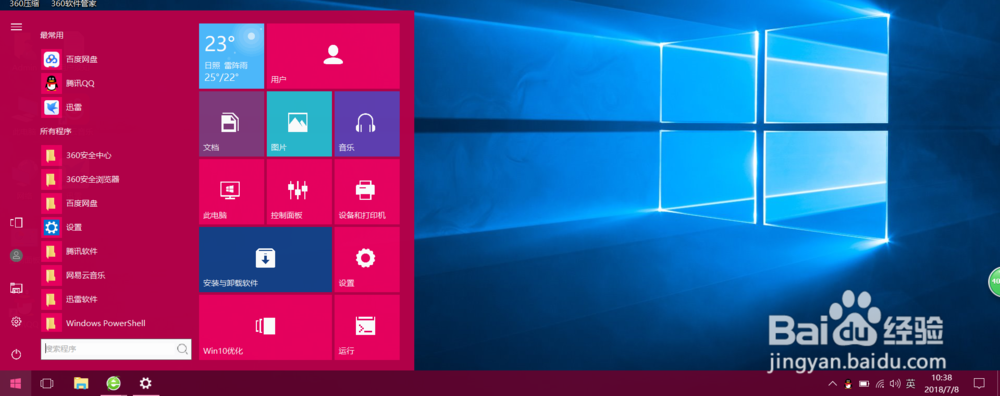Show hidden tray icons chevron
1000x396 pixels.
(832, 383)
